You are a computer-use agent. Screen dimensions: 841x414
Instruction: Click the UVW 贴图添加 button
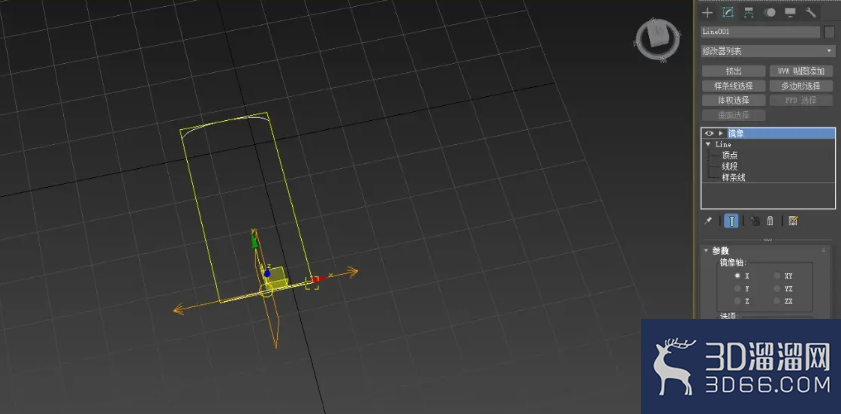[x=801, y=71]
